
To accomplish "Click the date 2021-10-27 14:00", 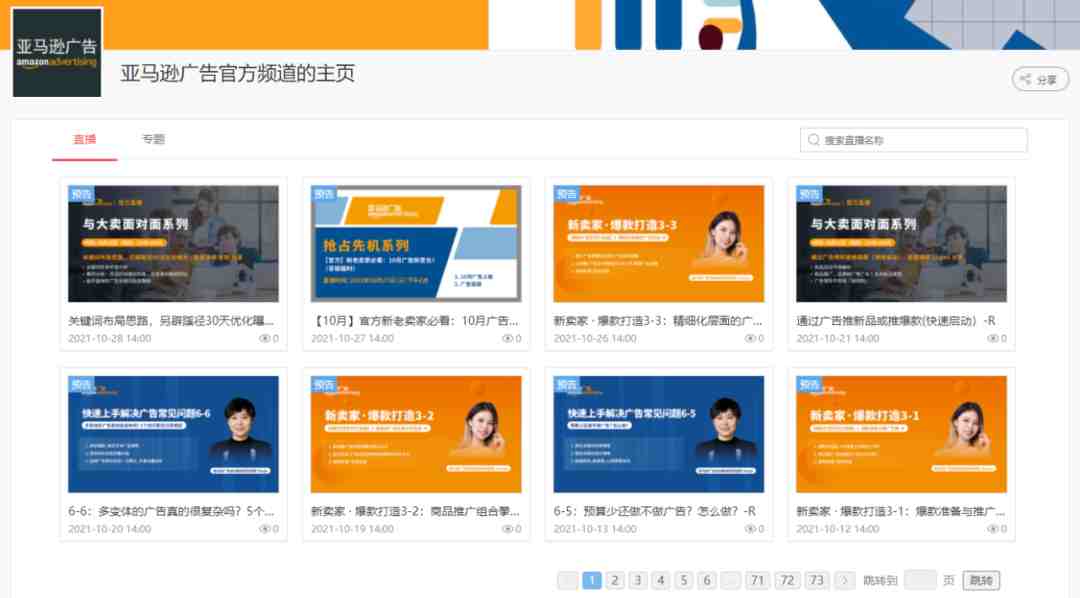I will coord(353,338).
